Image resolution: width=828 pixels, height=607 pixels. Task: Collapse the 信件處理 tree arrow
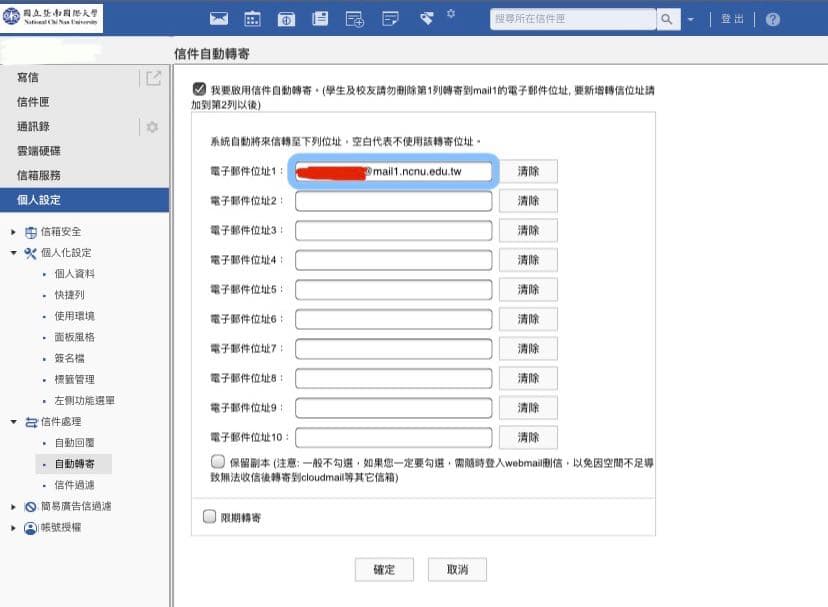[14, 422]
